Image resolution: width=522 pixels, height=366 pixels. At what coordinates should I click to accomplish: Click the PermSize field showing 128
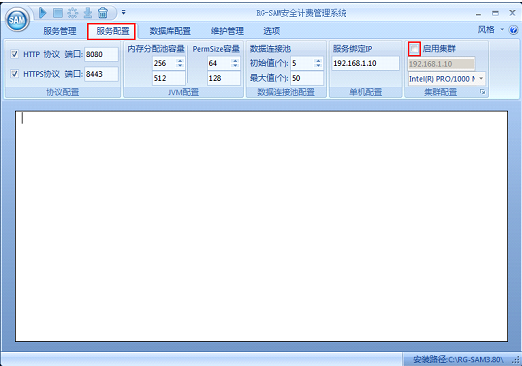223,78
